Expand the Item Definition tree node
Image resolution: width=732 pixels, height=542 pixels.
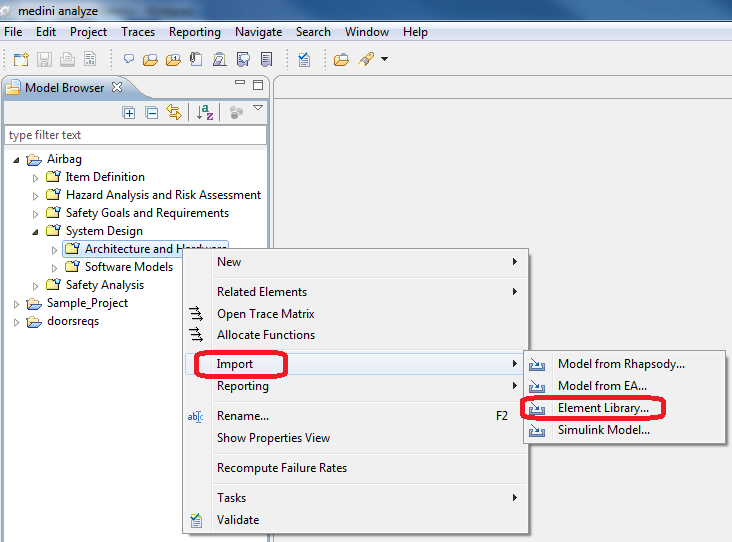point(36,177)
